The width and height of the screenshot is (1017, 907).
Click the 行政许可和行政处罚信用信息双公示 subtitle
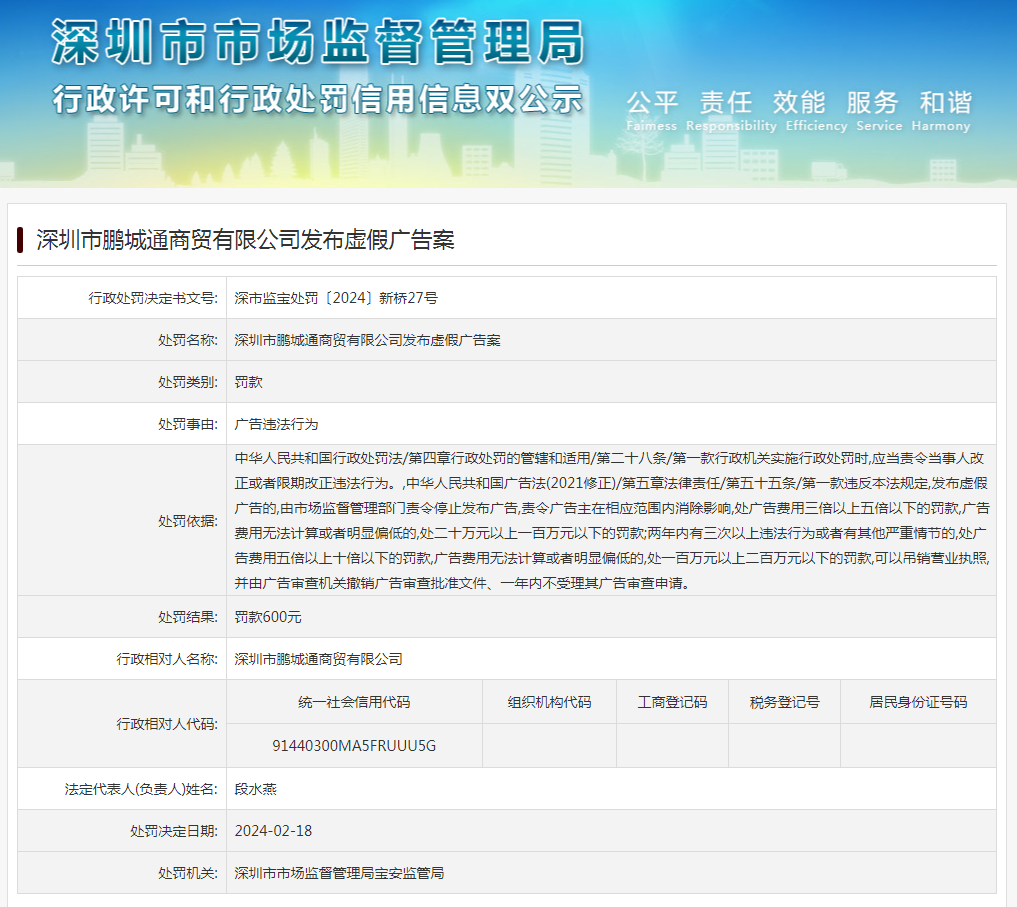[x=318, y=99]
